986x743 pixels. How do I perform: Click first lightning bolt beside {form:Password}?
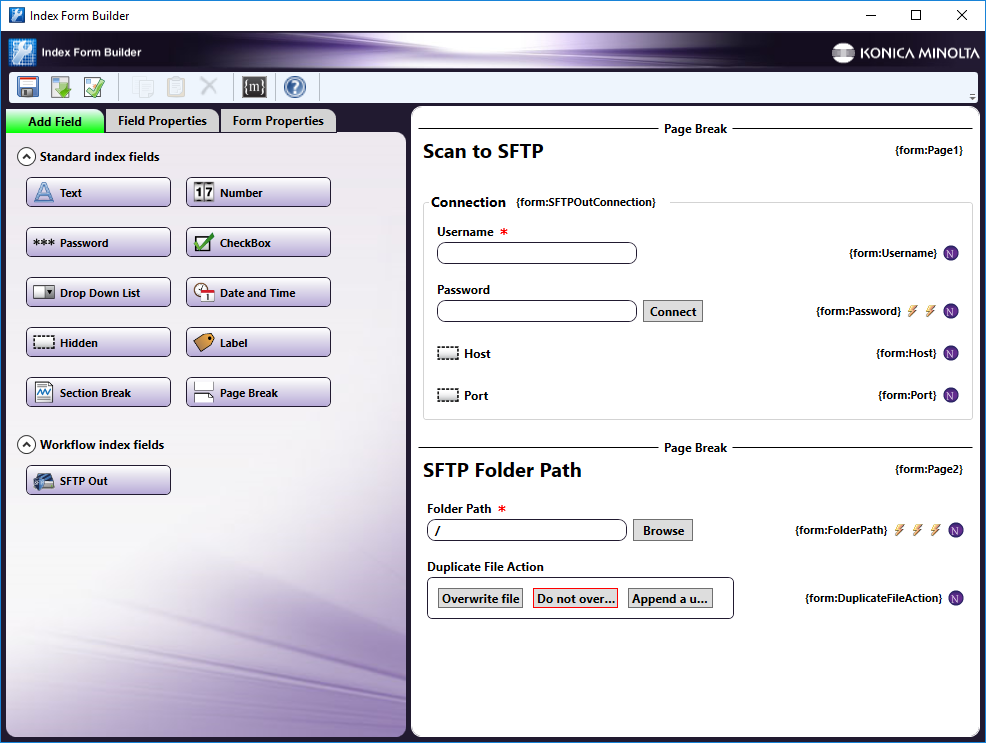912,311
